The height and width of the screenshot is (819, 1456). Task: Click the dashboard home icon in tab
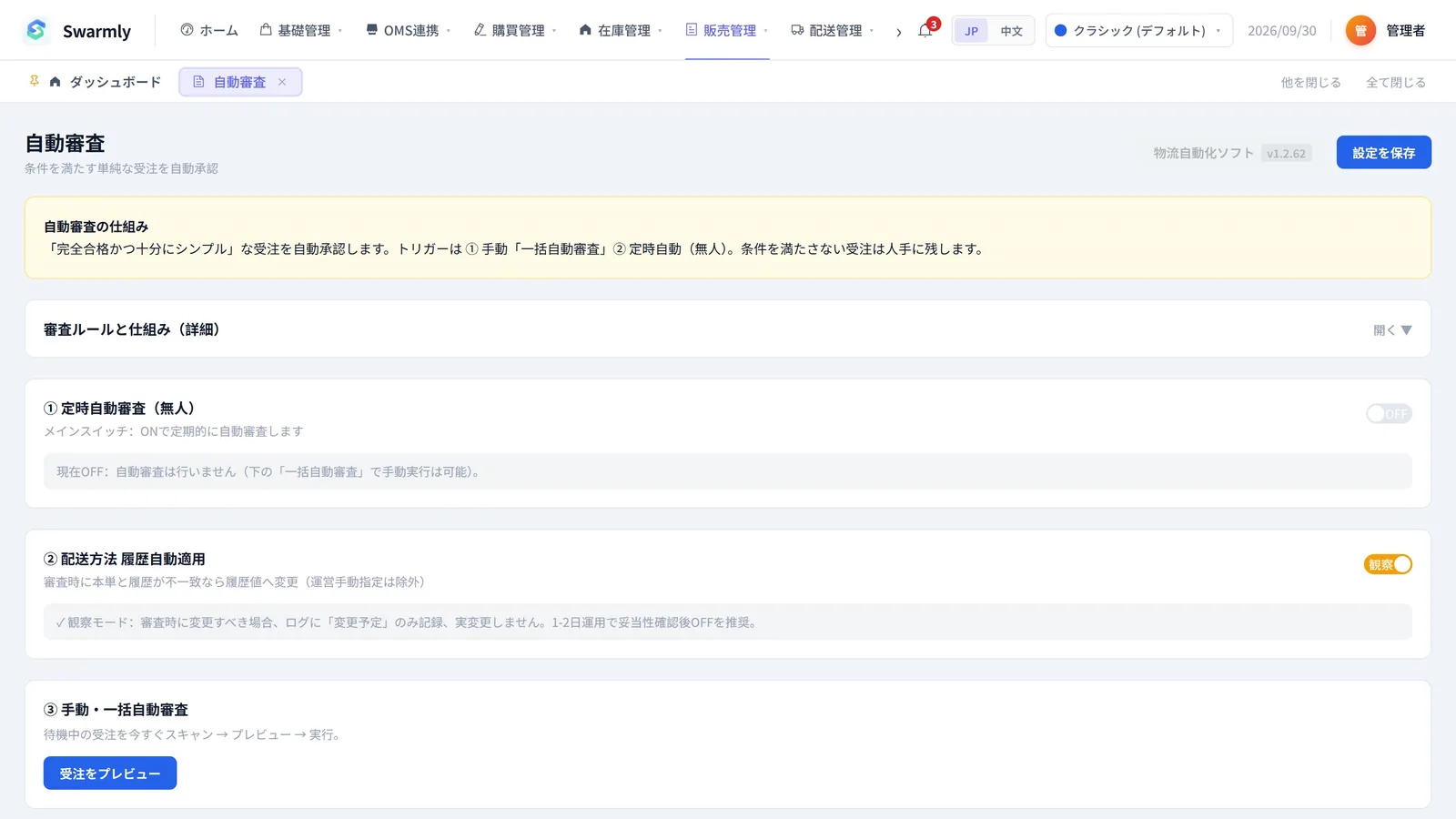56,82
